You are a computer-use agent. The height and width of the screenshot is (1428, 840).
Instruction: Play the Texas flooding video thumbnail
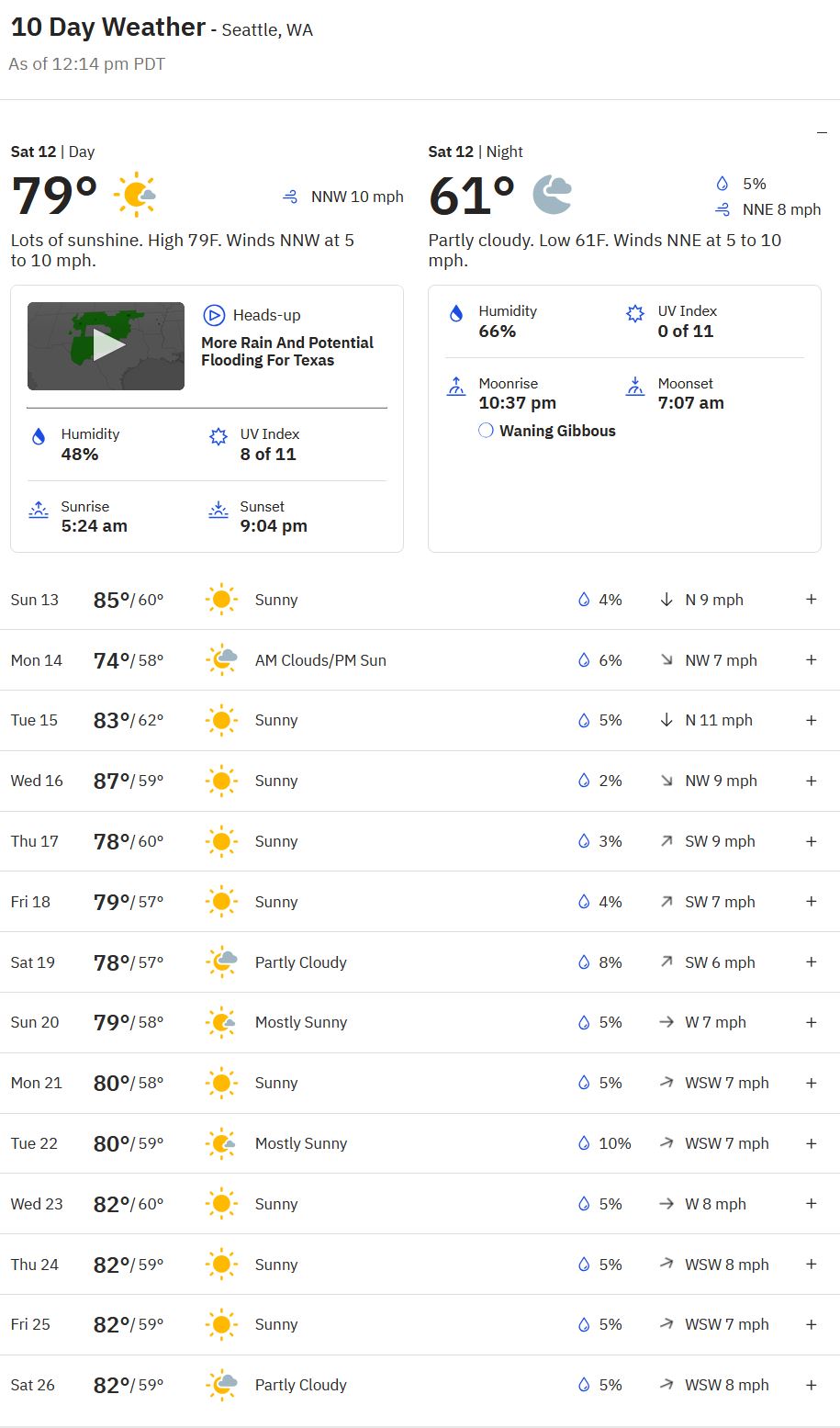pos(106,346)
